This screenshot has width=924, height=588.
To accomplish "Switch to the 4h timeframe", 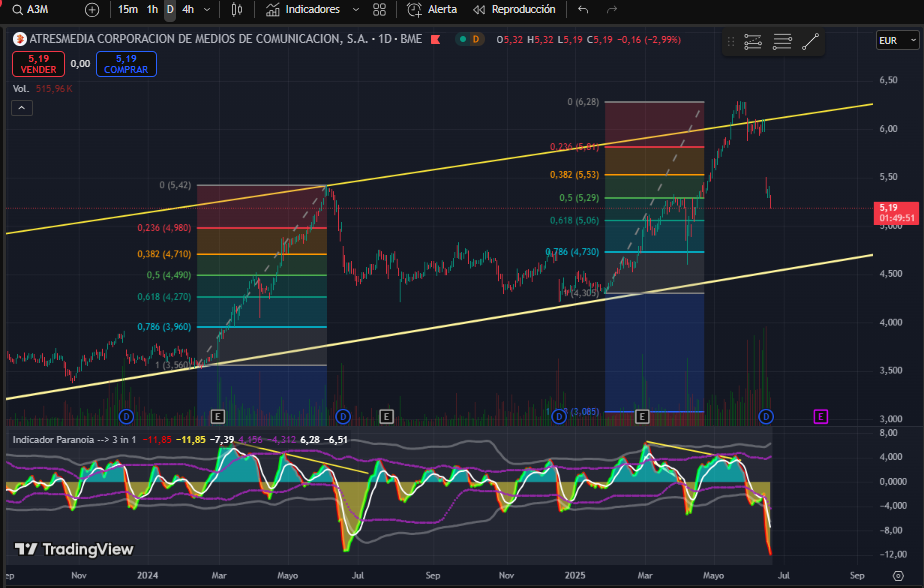I will [188, 9].
